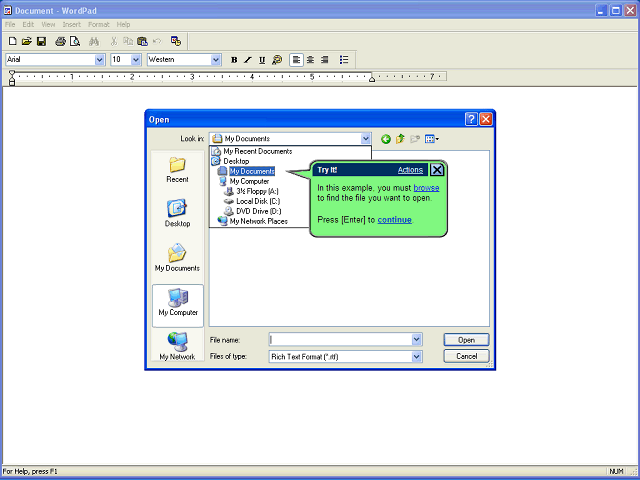Image resolution: width=640 pixels, height=480 pixels.
Task: Click Recent in the places bar
Action: (x=178, y=170)
